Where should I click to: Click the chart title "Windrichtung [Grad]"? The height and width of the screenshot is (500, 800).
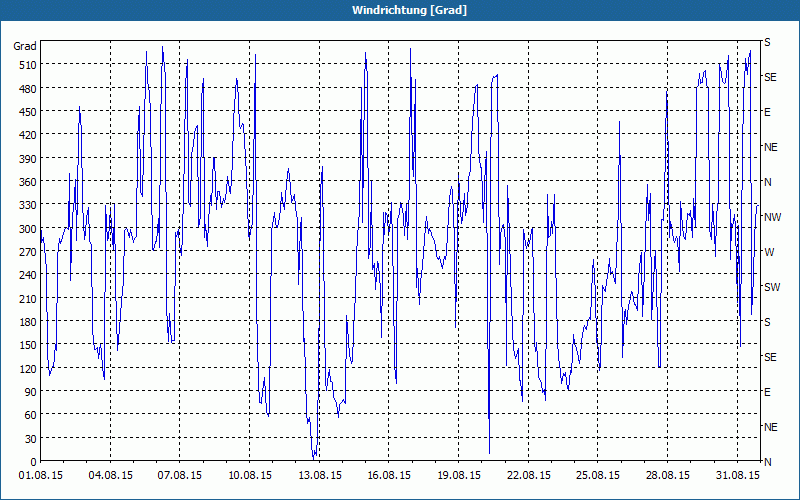coord(409,10)
